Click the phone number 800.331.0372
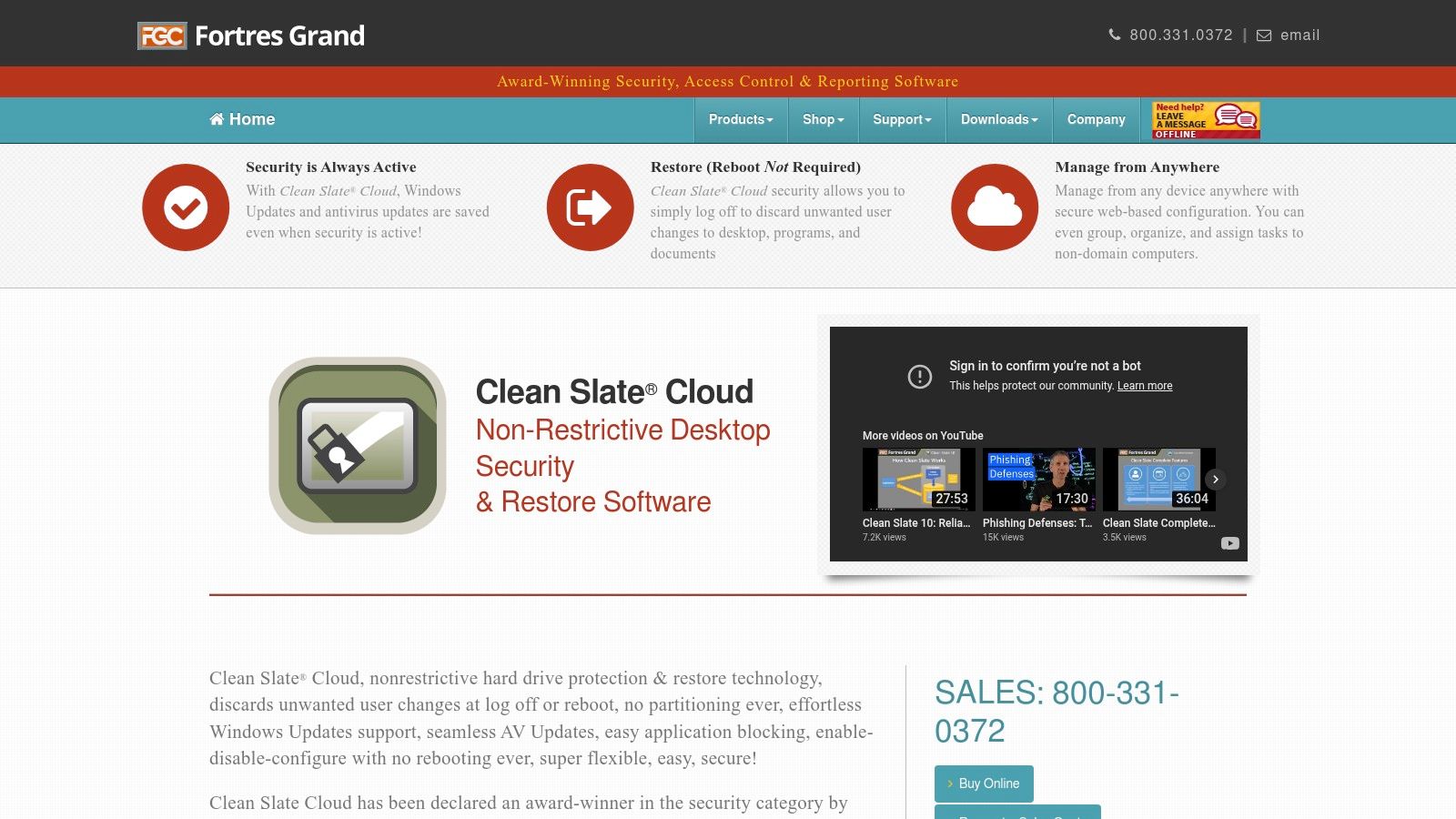This screenshot has width=1456, height=819. tap(1181, 35)
